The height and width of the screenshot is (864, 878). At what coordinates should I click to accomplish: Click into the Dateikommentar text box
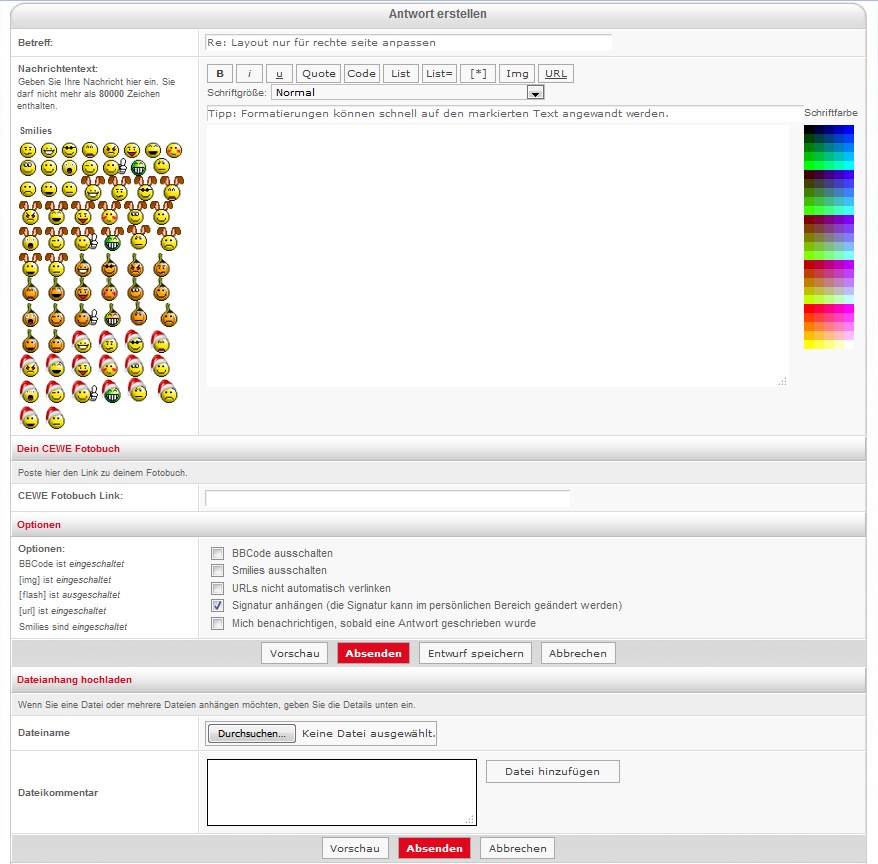click(341, 792)
